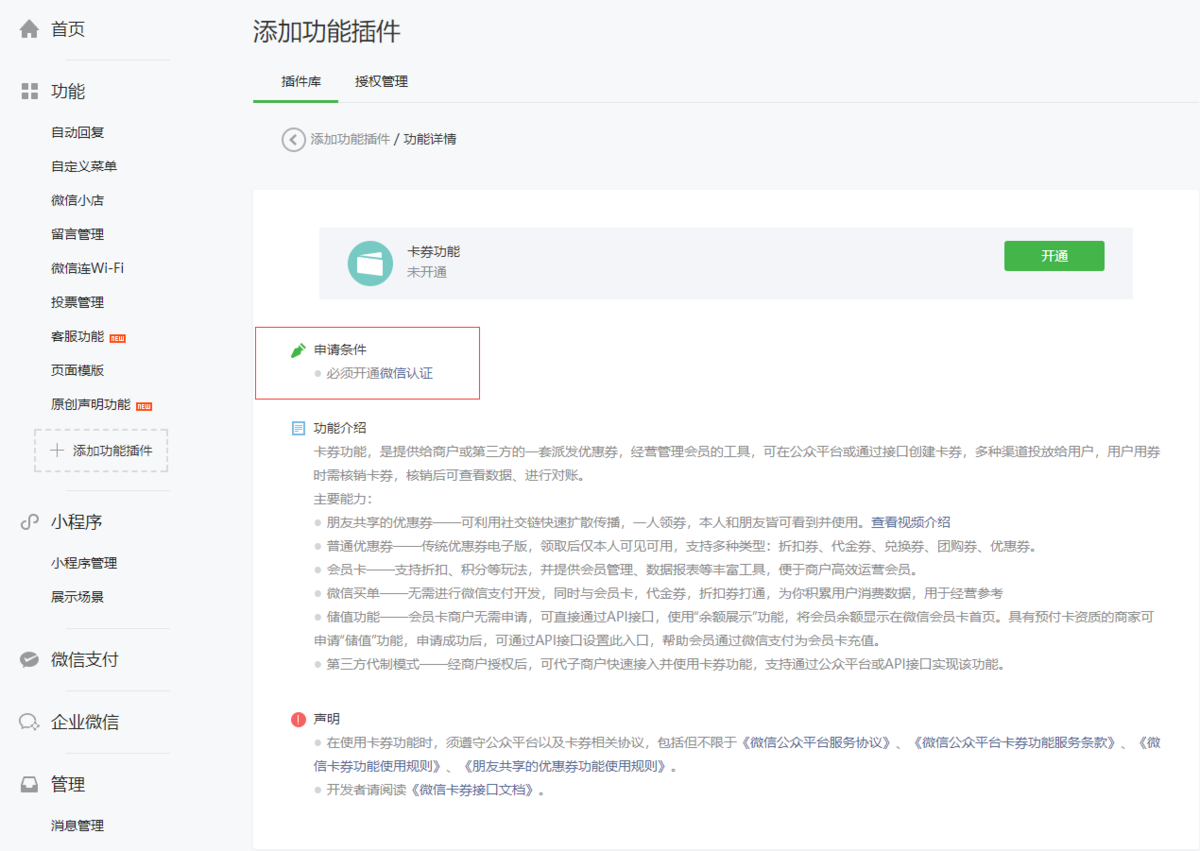The width and height of the screenshot is (1200, 851).
Task: Click the 添加功能插件 page heading
Action: [x=327, y=31]
